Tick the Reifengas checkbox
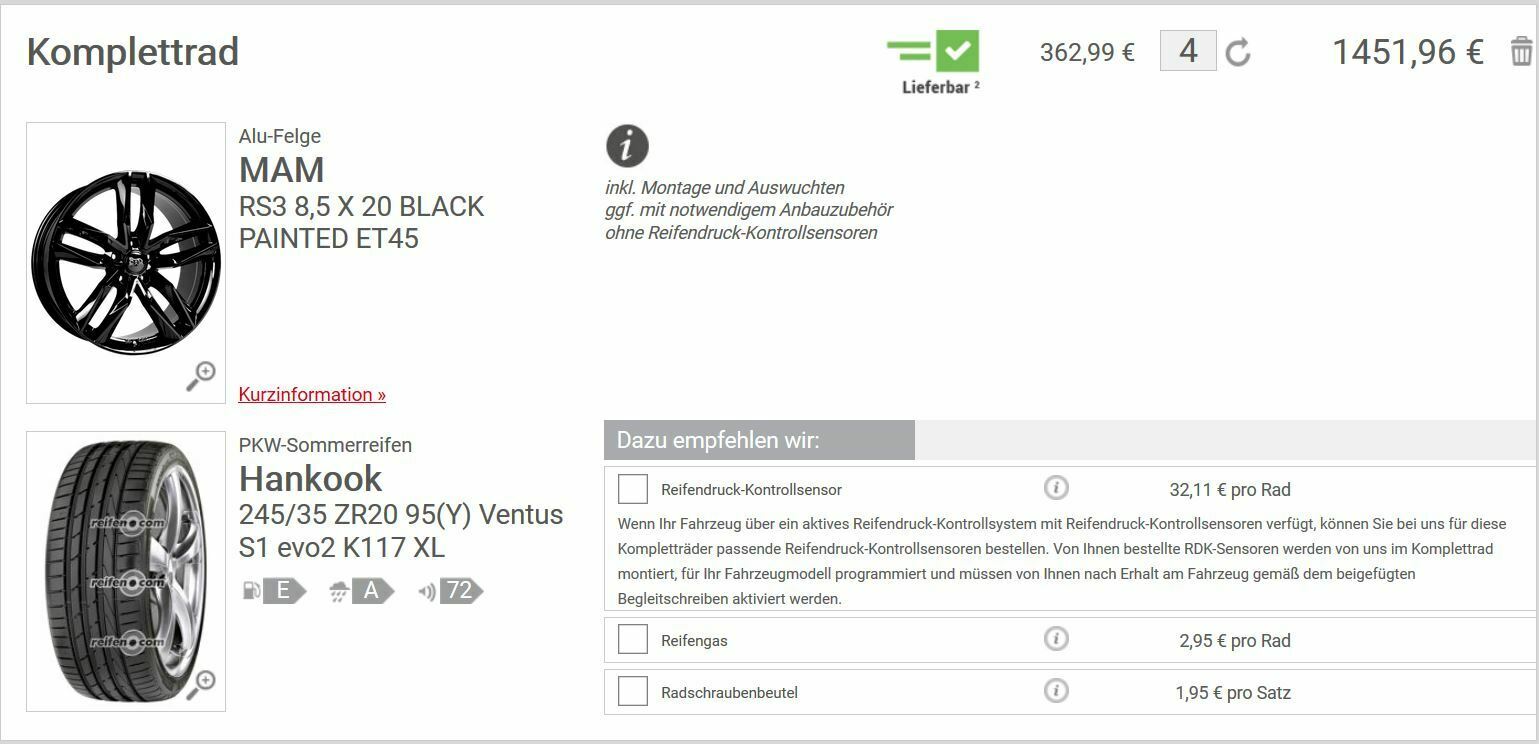This screenshot has height=744, width=1539. 633,640
